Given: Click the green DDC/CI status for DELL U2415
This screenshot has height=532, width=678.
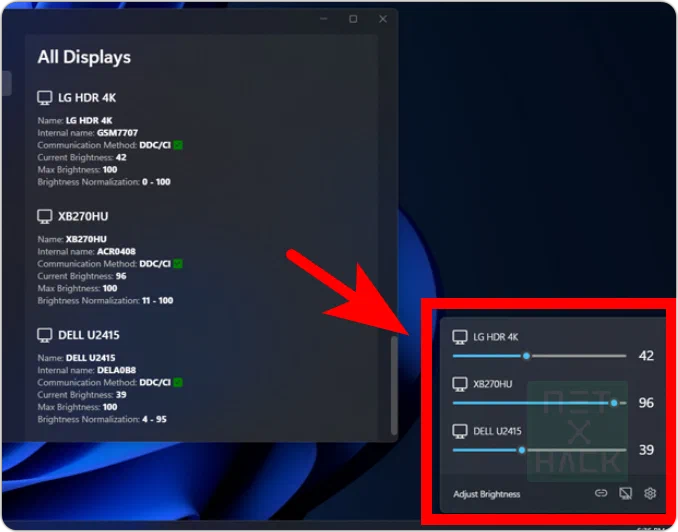Looking at the screenshot, I should 178,382.
